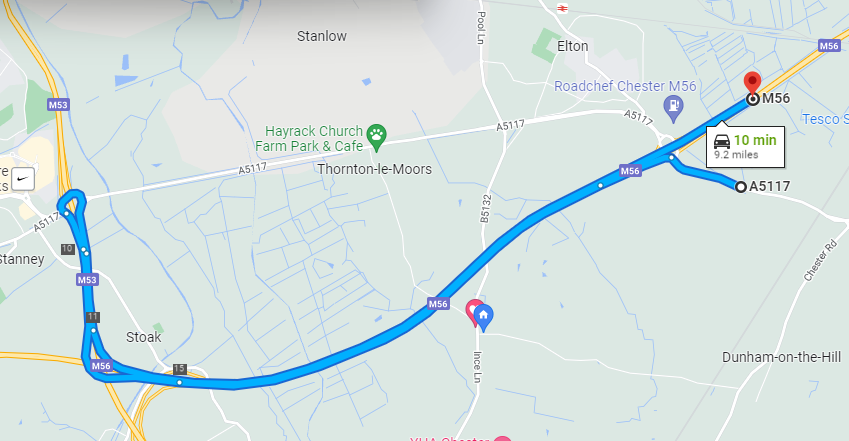Click the junction 11 exit badge

click(93, 317)
